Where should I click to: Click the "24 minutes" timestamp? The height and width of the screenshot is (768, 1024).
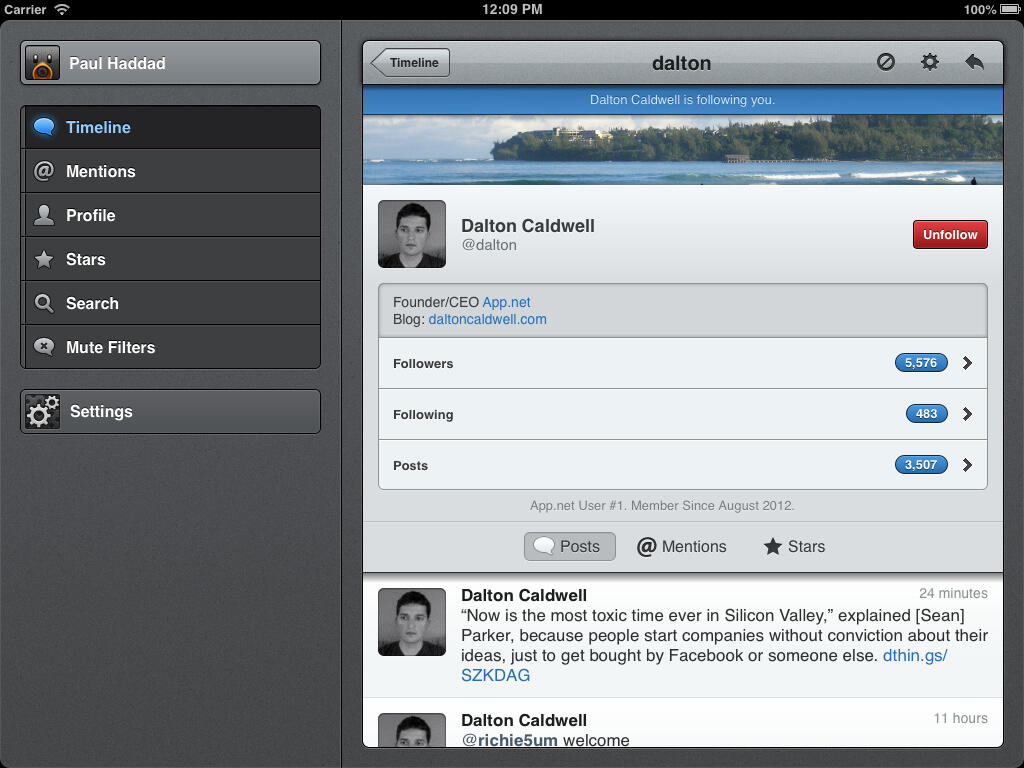(953, 593)
